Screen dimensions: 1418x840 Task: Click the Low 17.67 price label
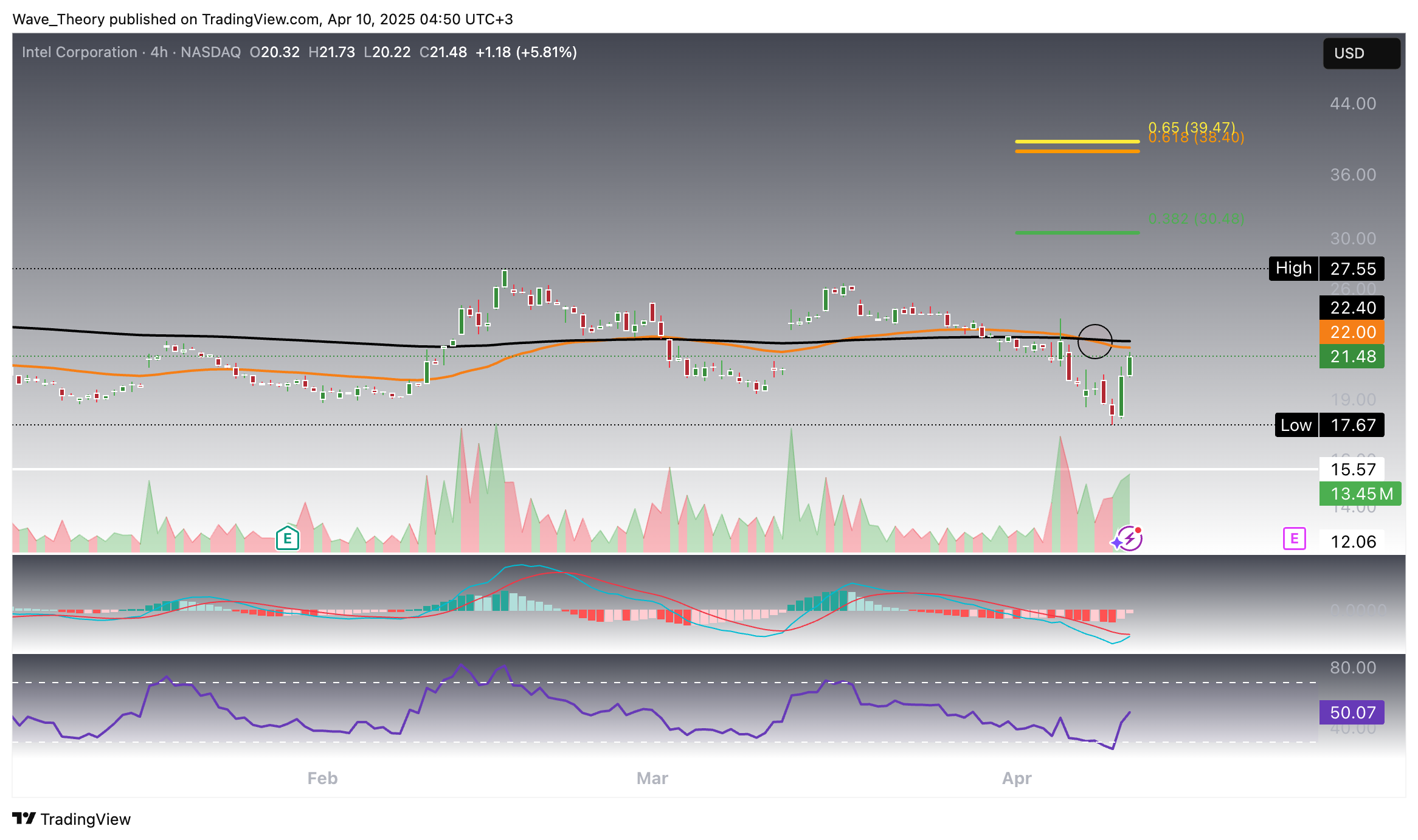click(x=1329, y=425)
